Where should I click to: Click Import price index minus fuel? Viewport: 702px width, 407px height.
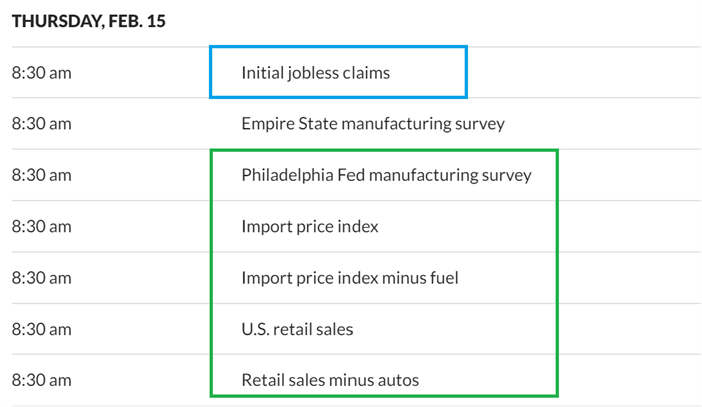[350, 277]
